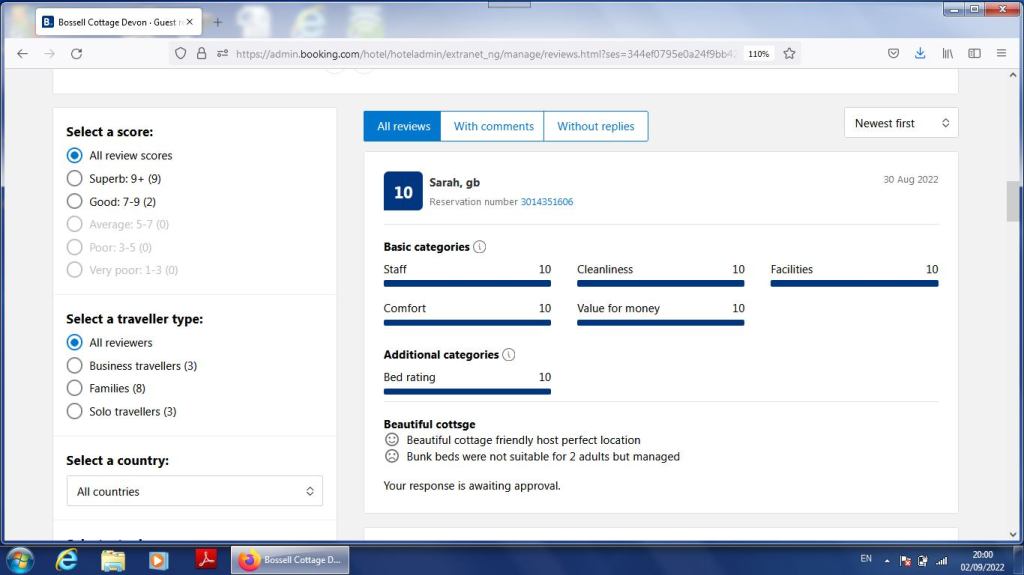Click info icon beside Basic categories
Screen dimensions: 1024x575
click(480, 247)
